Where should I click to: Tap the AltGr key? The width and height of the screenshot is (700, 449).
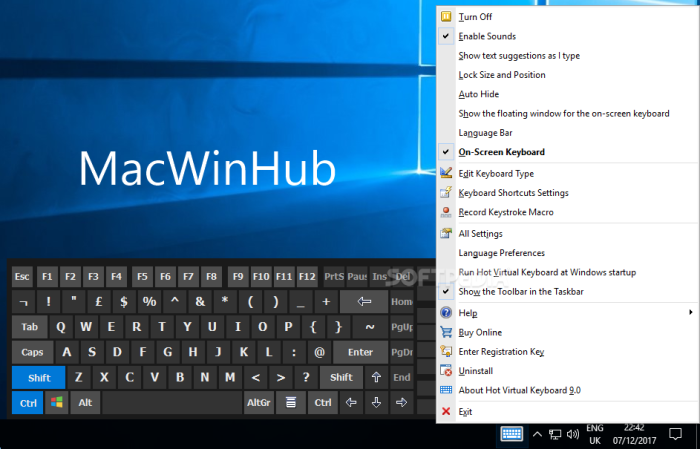pos(258,403)
